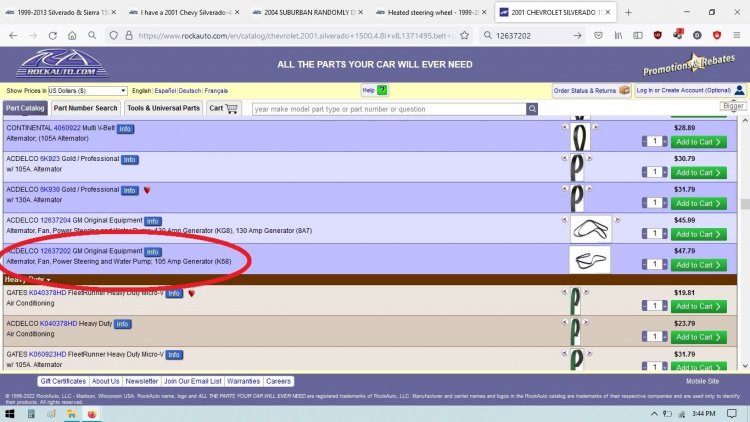
Task: Decrease quantity for CONTINENTAL 4060922 belt
Action: tap(644, 142)
